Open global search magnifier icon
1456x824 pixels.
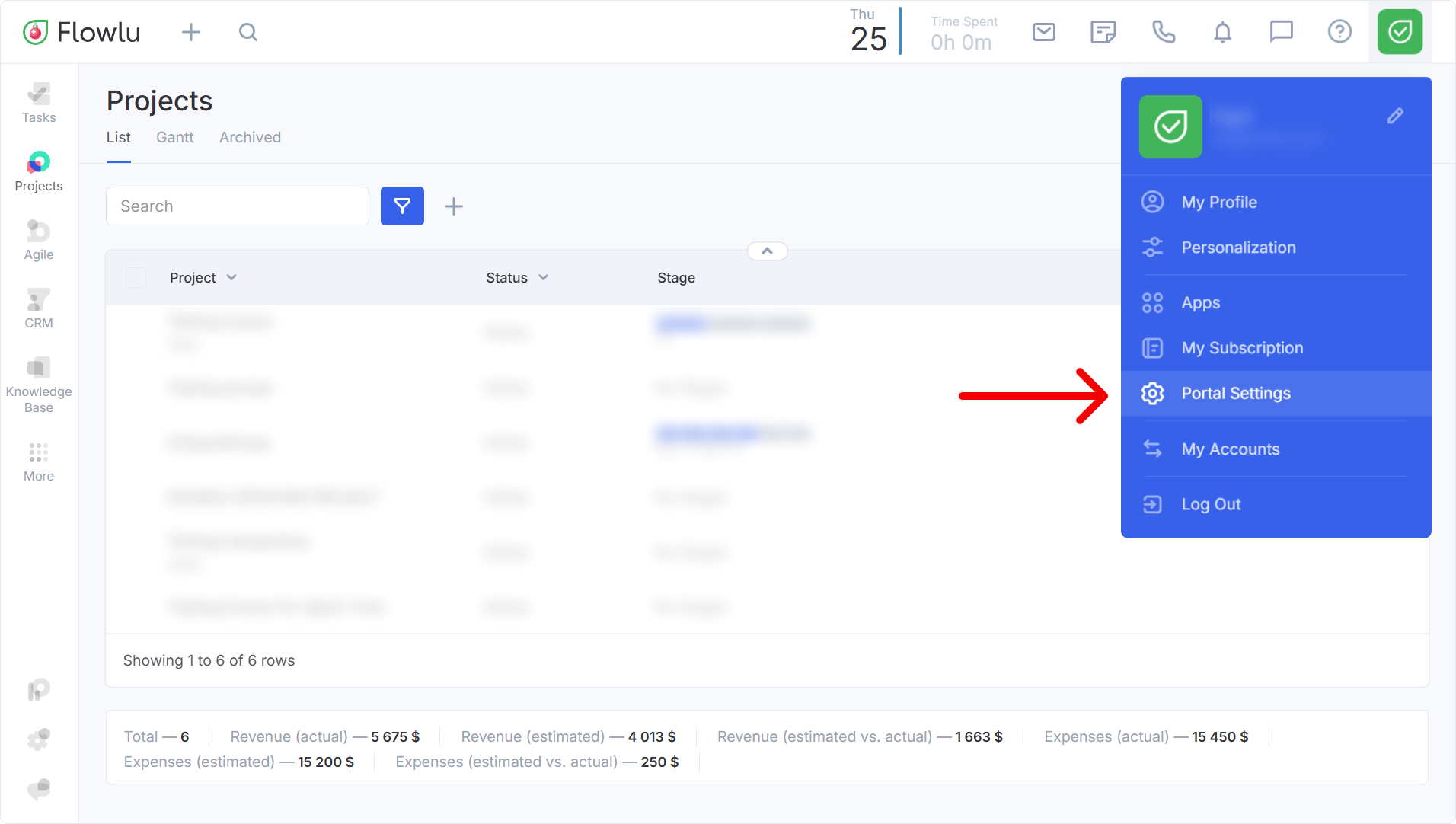(248, 32)
